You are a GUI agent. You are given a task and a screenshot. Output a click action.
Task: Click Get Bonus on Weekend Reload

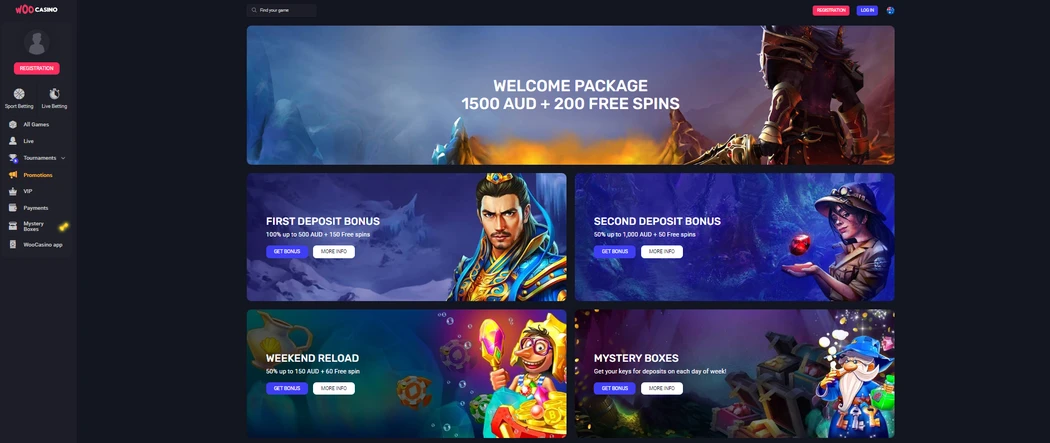(x=287, y=388)
